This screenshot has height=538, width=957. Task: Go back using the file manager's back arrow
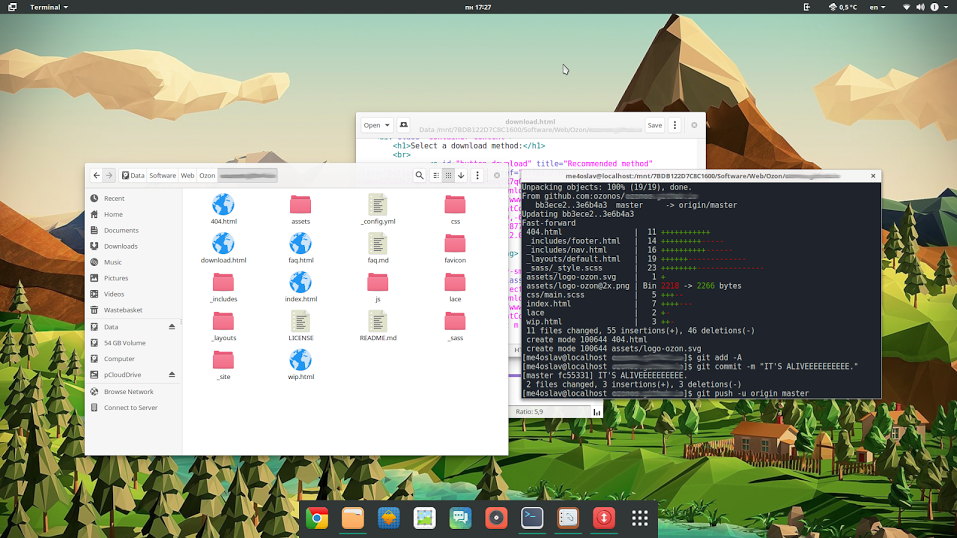coord(96,175)
